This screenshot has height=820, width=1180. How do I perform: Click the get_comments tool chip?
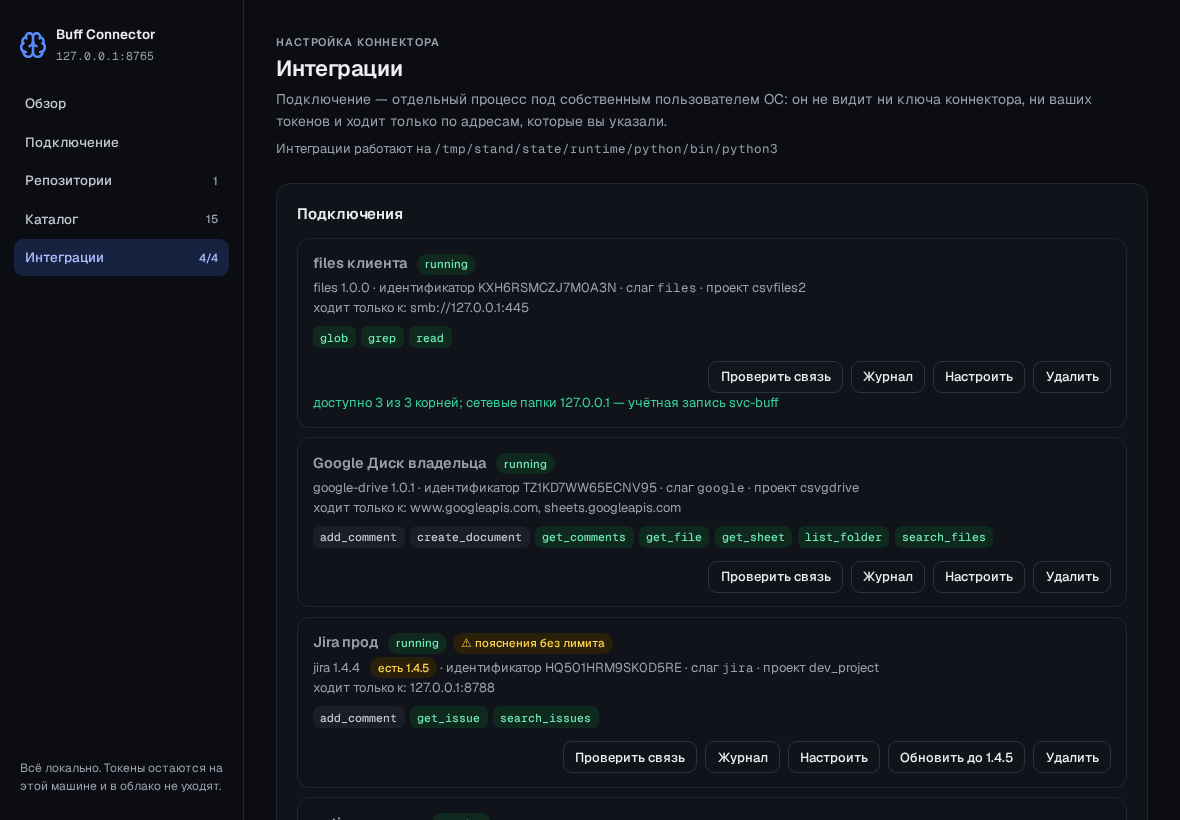(x=584, y=537)
